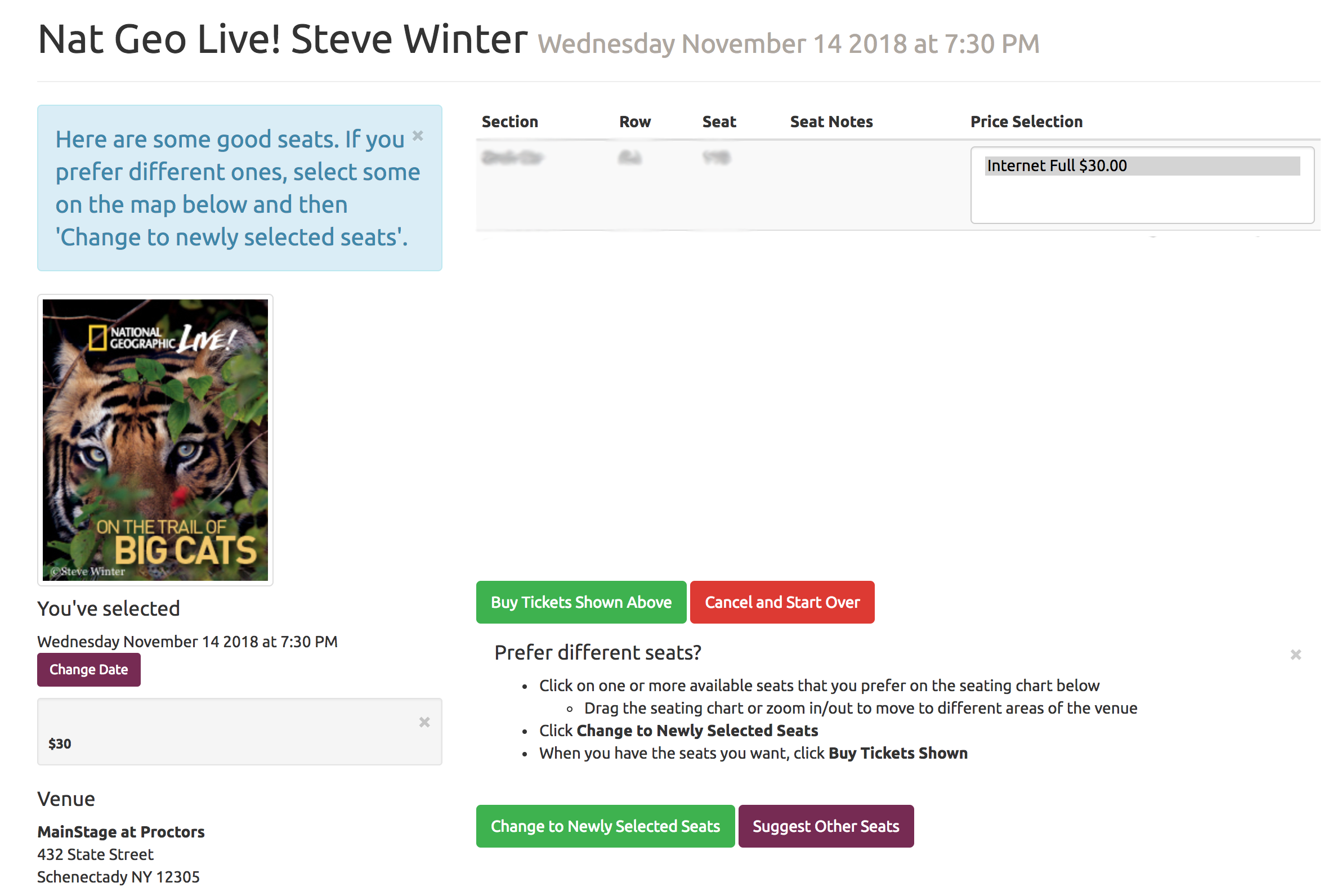Click the MainStage at Proctors venue name
The width and height of the screenshot is (1342, 896).
pos(120,832)
